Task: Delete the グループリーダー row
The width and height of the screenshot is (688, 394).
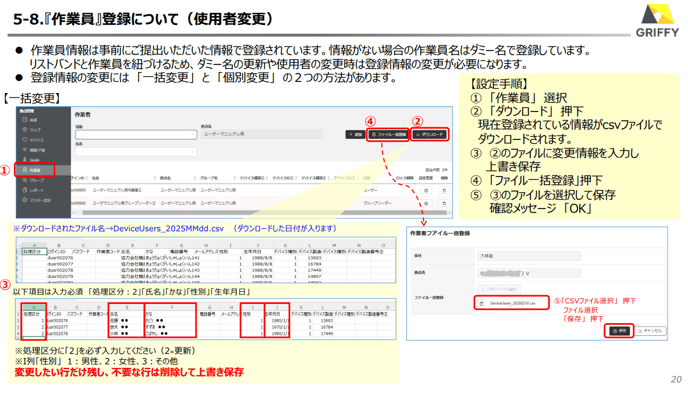Action: [x=444, y=203]
